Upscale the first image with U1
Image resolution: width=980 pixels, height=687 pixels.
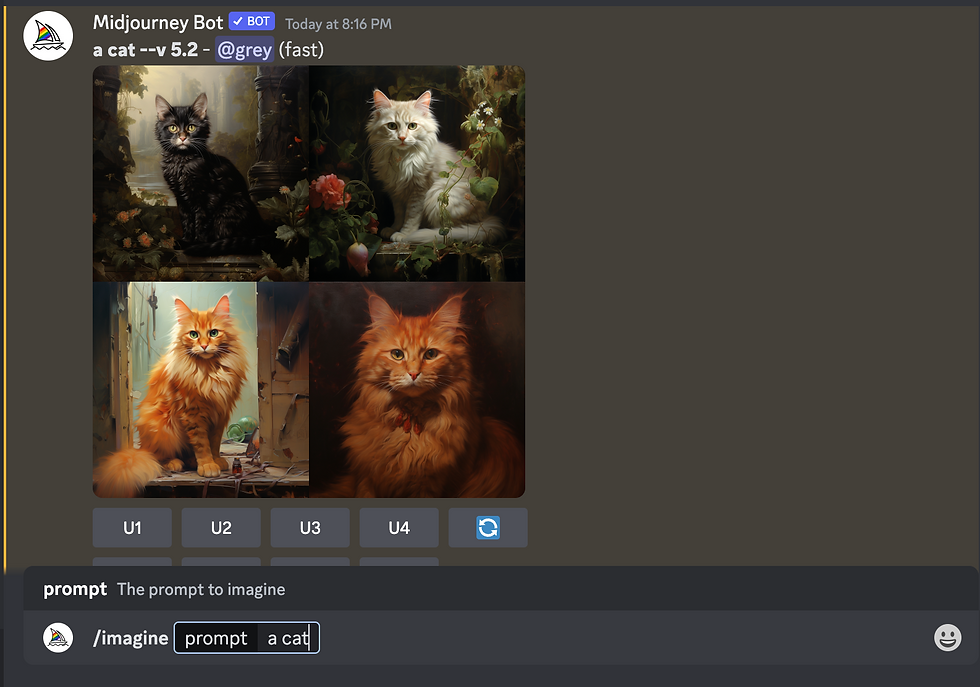(132, 528)
